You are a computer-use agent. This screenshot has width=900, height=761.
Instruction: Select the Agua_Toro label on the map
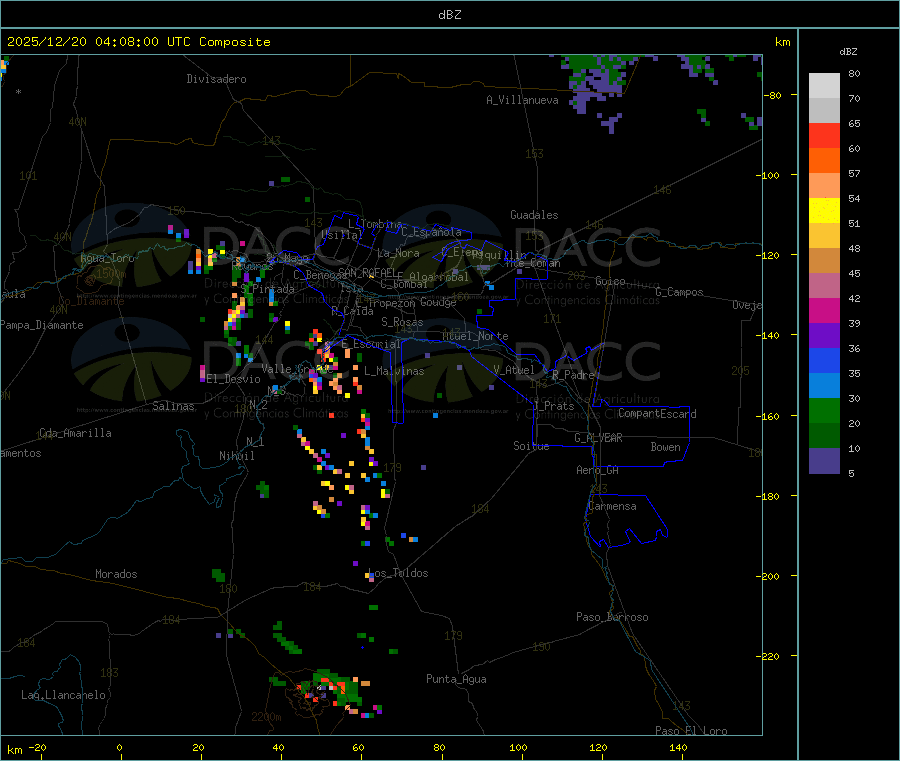pos(107,258)
